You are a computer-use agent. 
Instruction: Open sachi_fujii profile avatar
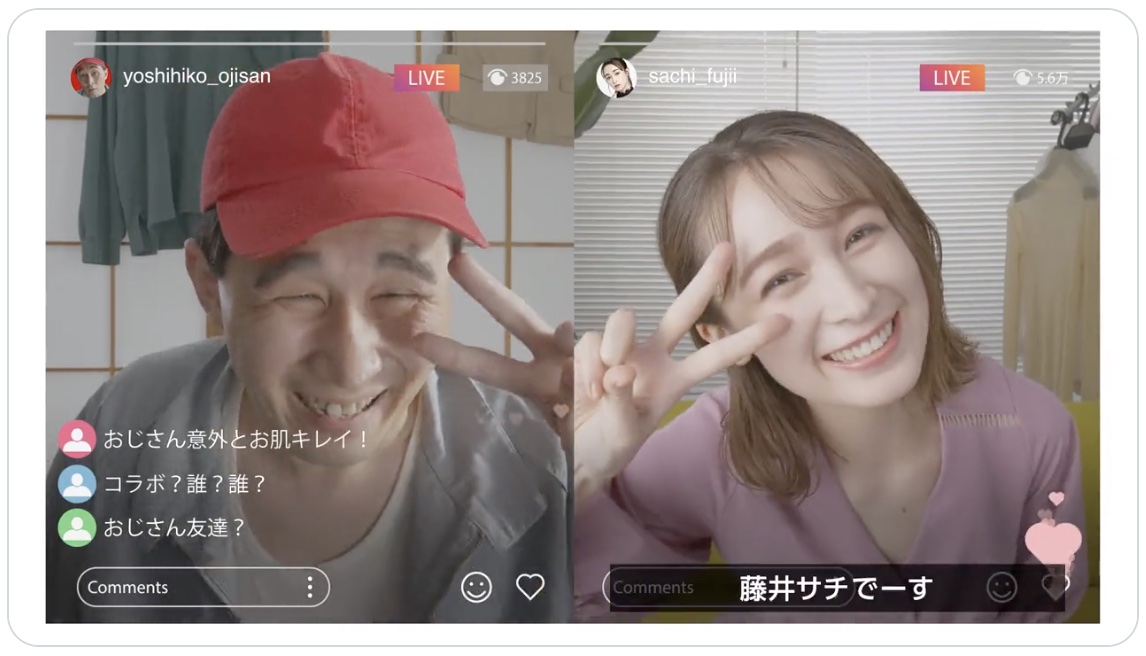pos(616,77)
